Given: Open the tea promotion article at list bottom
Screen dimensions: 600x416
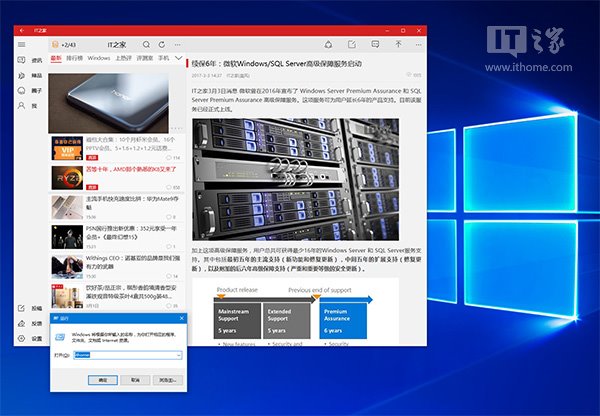Looking at the screenshot, I should tap(116, 296).
